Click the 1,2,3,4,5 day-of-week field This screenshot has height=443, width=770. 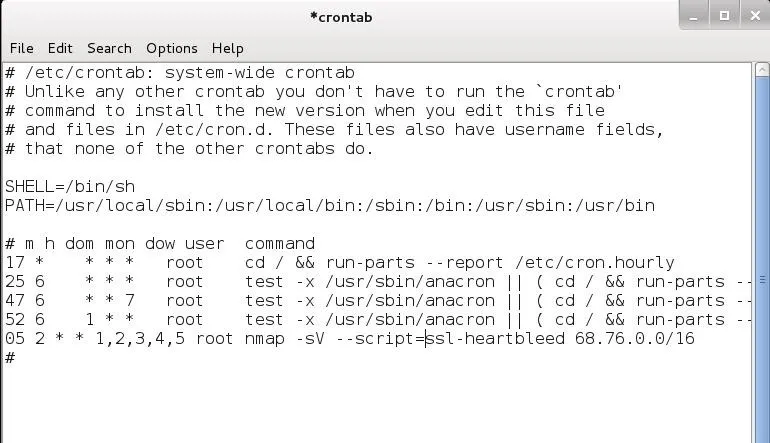(140, 339)
